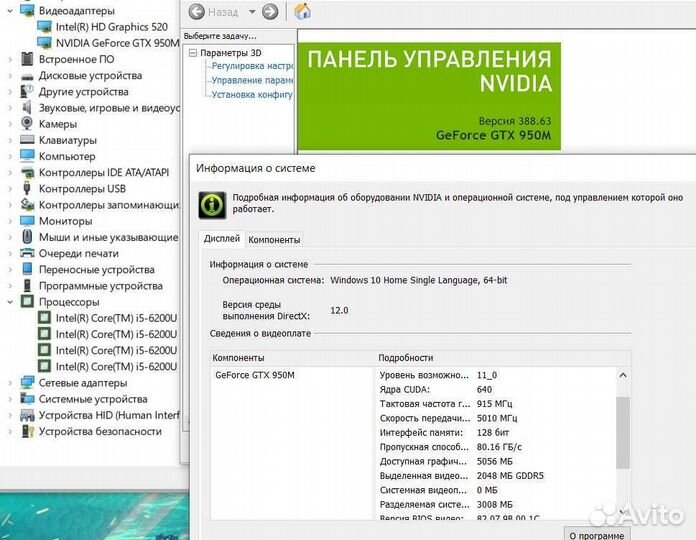
Task: Select the Ядра CUDA row
Action: (x=496, y=390)
